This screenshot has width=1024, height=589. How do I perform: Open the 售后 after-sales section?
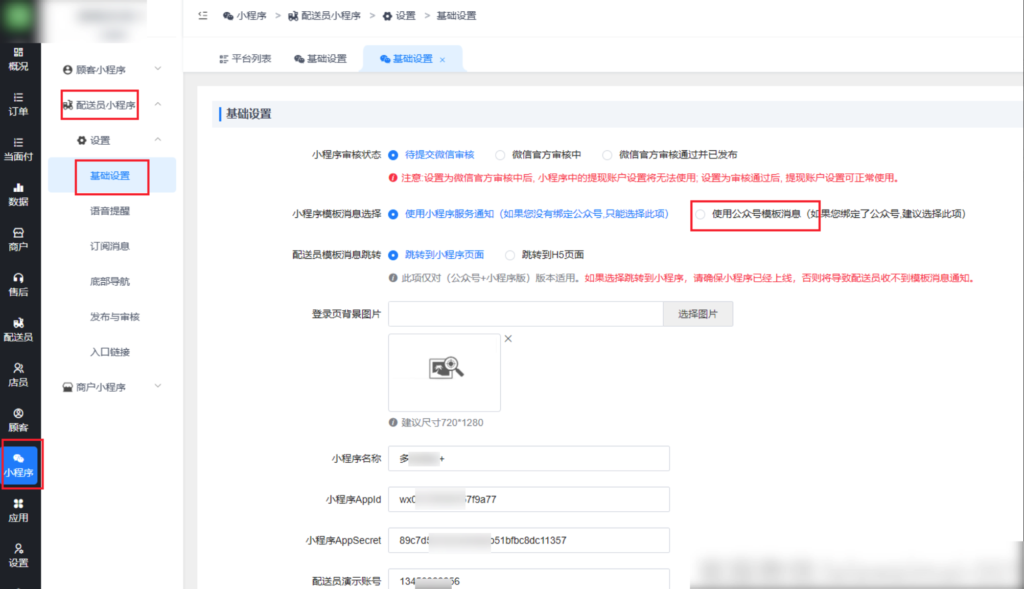pos(18,285)
